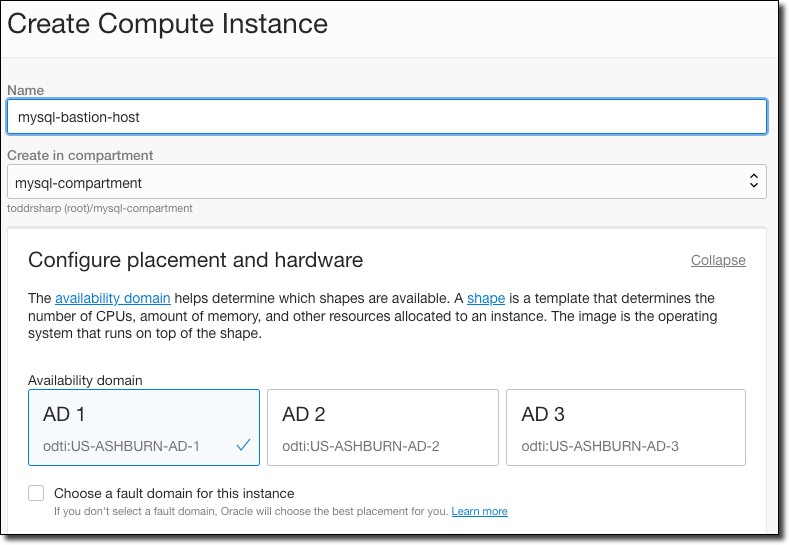Screen dimensions: 789x545
Task: Select the AD 3 availability domain card
Action: tap(625, 427)
